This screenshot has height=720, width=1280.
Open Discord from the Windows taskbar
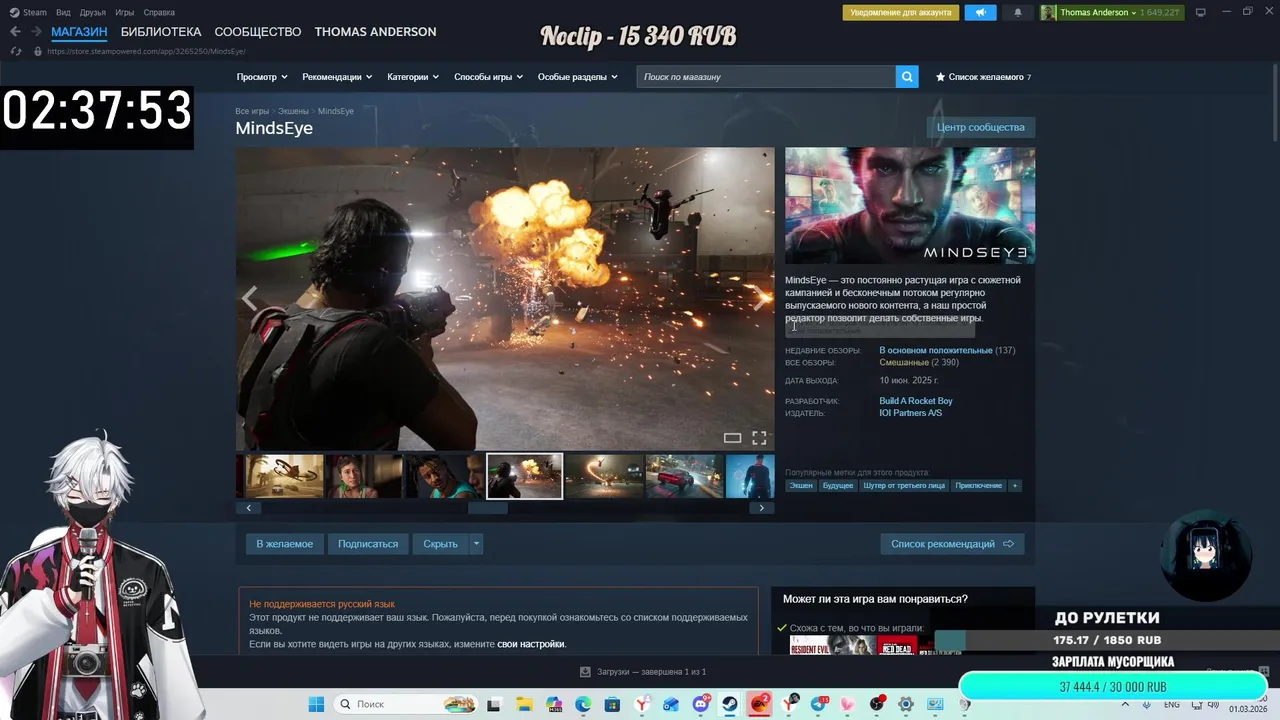coord(701,704)
